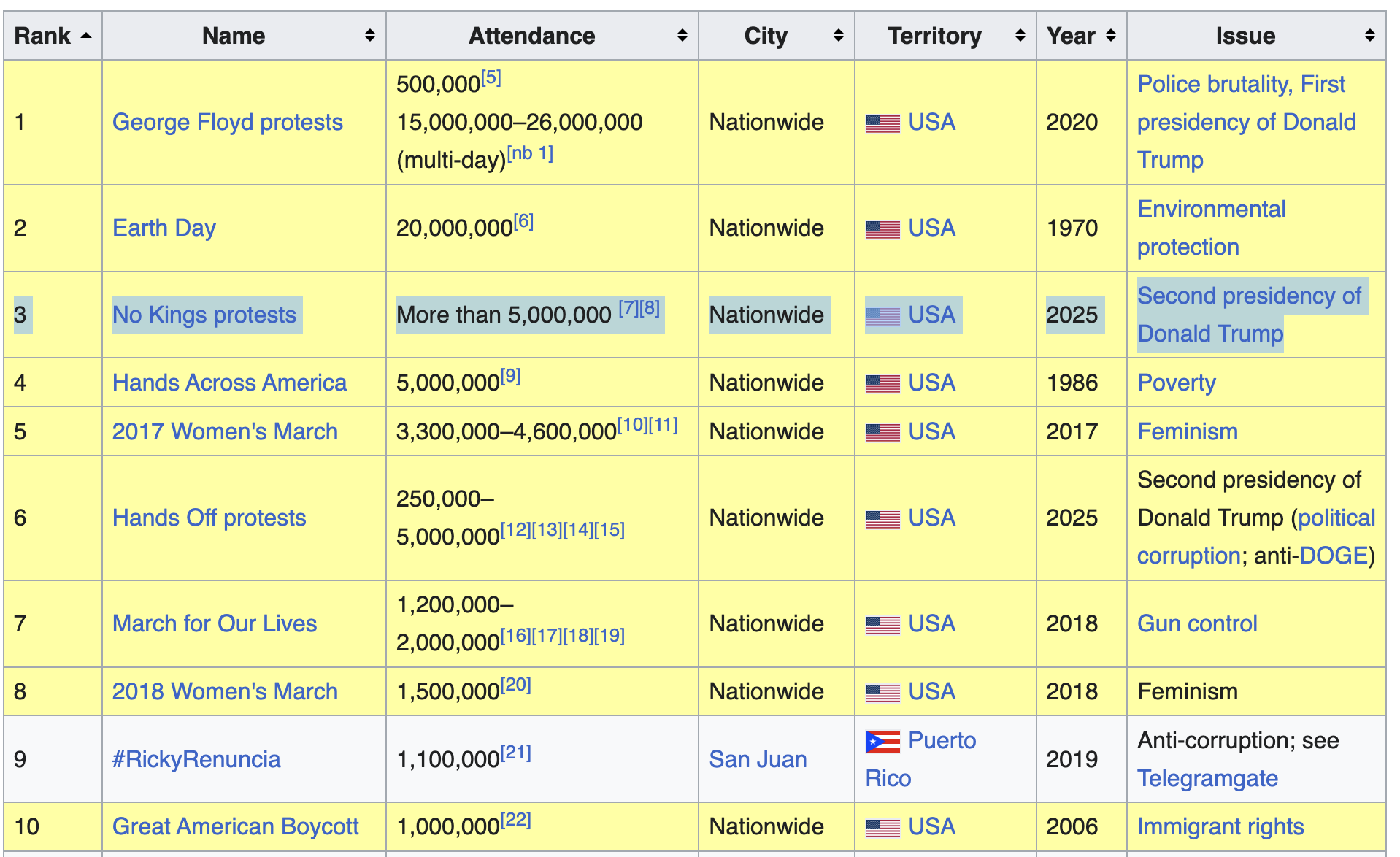Click the year 2025 in No Kings row
Viewport: 1400px width, 857px height.
[1072, 315]
